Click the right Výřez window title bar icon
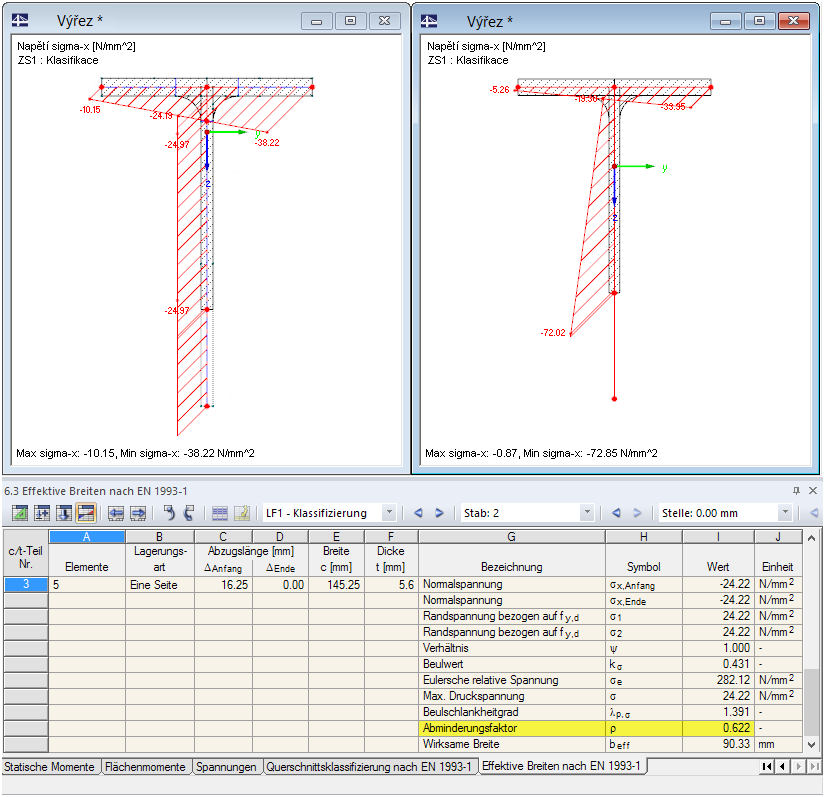The height and width of the screenshot is (797, 825). [x=429, y=21]
